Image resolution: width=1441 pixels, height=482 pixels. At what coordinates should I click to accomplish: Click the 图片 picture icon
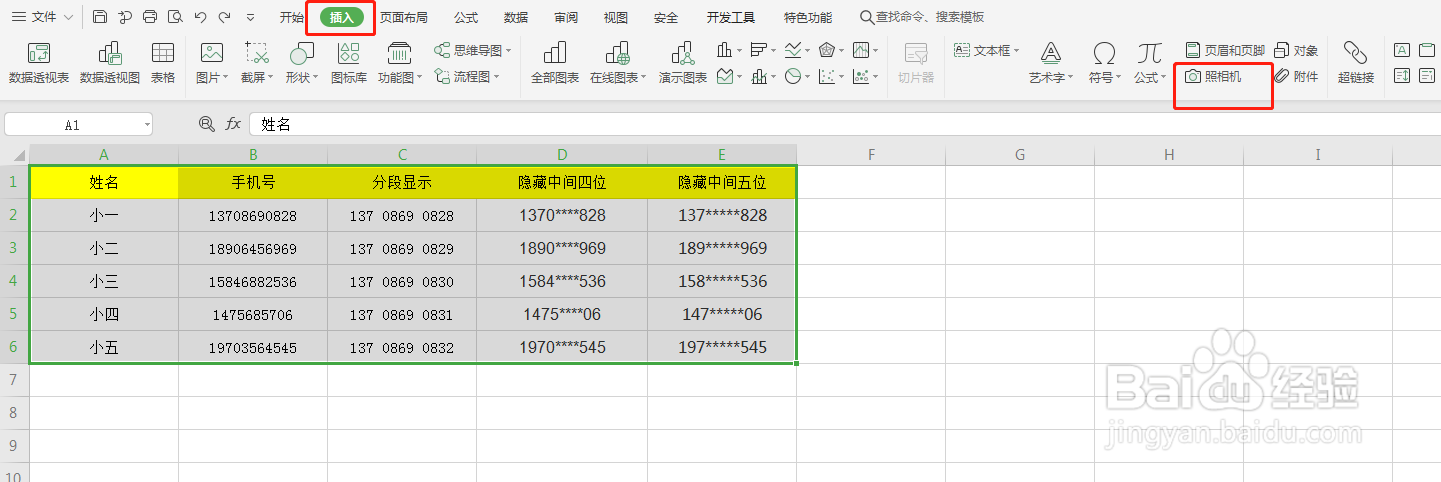pyautogui.click(x=211, y=53)
